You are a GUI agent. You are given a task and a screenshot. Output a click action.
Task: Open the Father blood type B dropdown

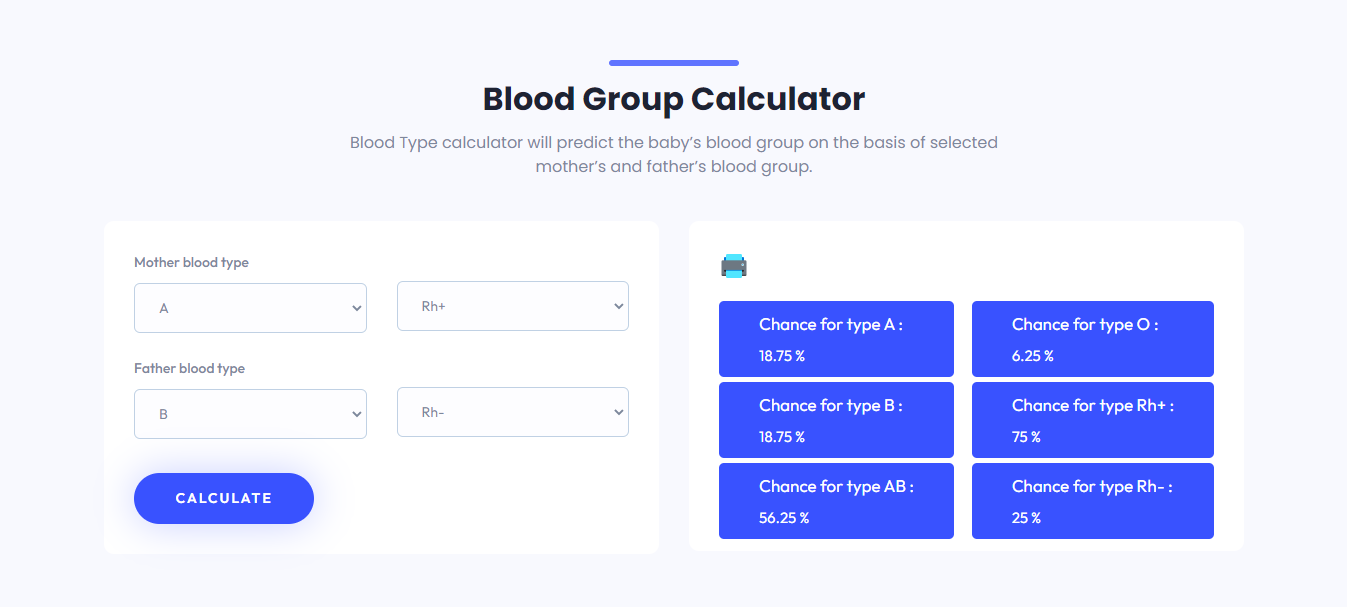(250, 414)
